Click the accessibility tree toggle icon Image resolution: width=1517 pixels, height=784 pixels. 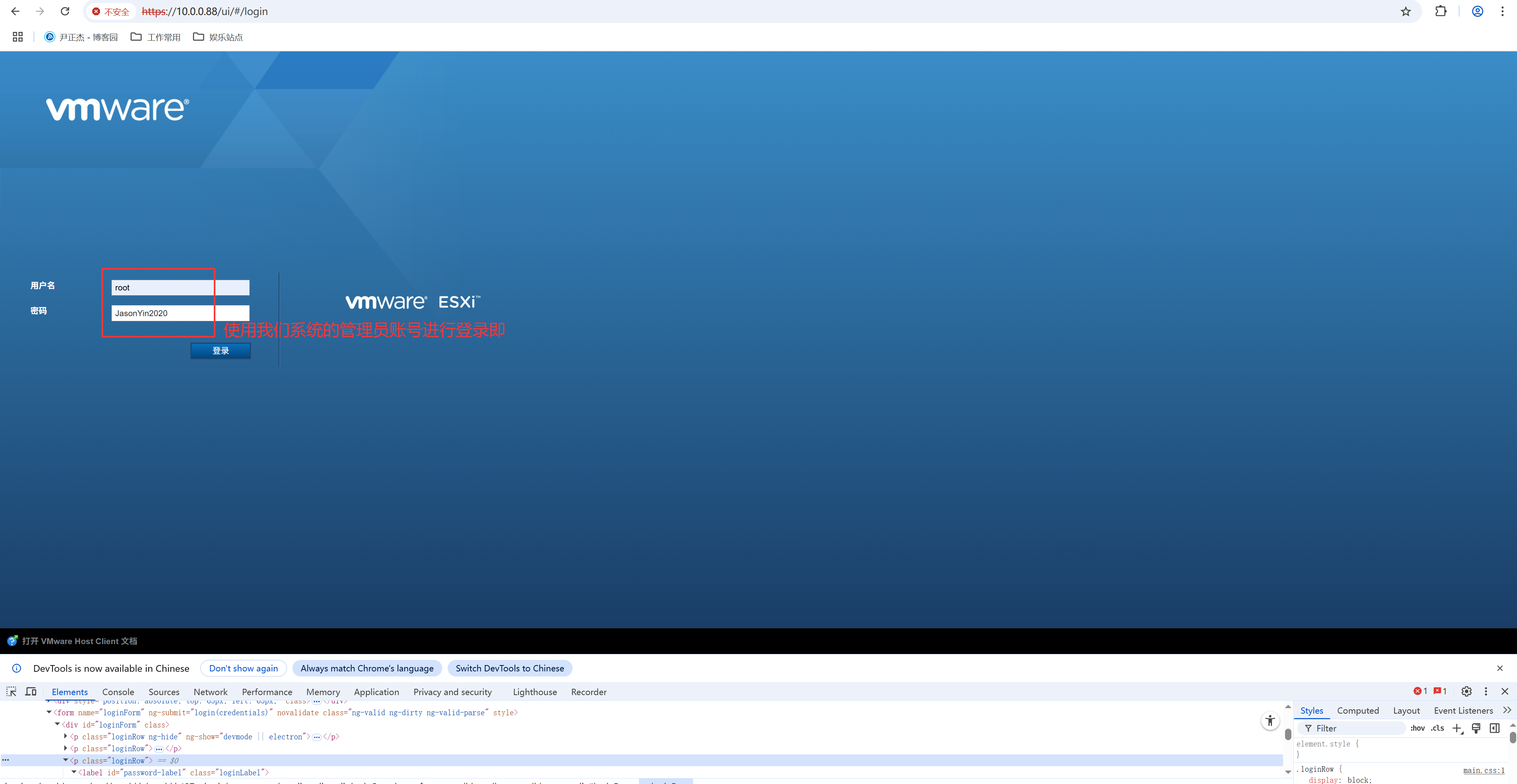pos(1270,720)
